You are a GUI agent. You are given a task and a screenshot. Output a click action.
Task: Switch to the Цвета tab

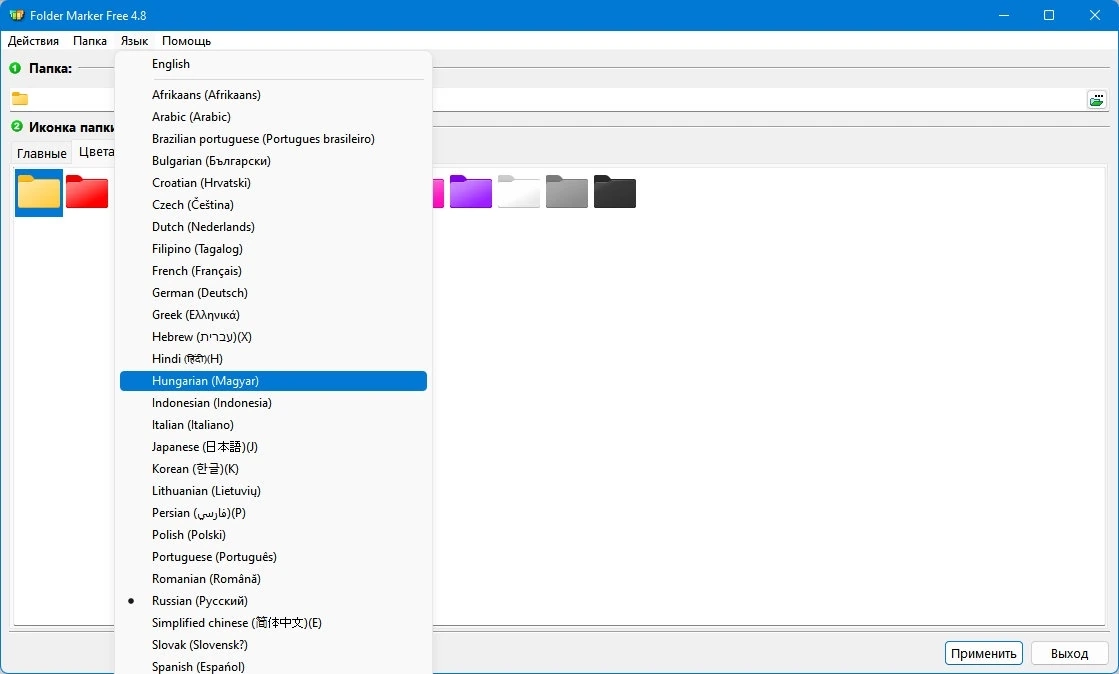tap(96, 151)
